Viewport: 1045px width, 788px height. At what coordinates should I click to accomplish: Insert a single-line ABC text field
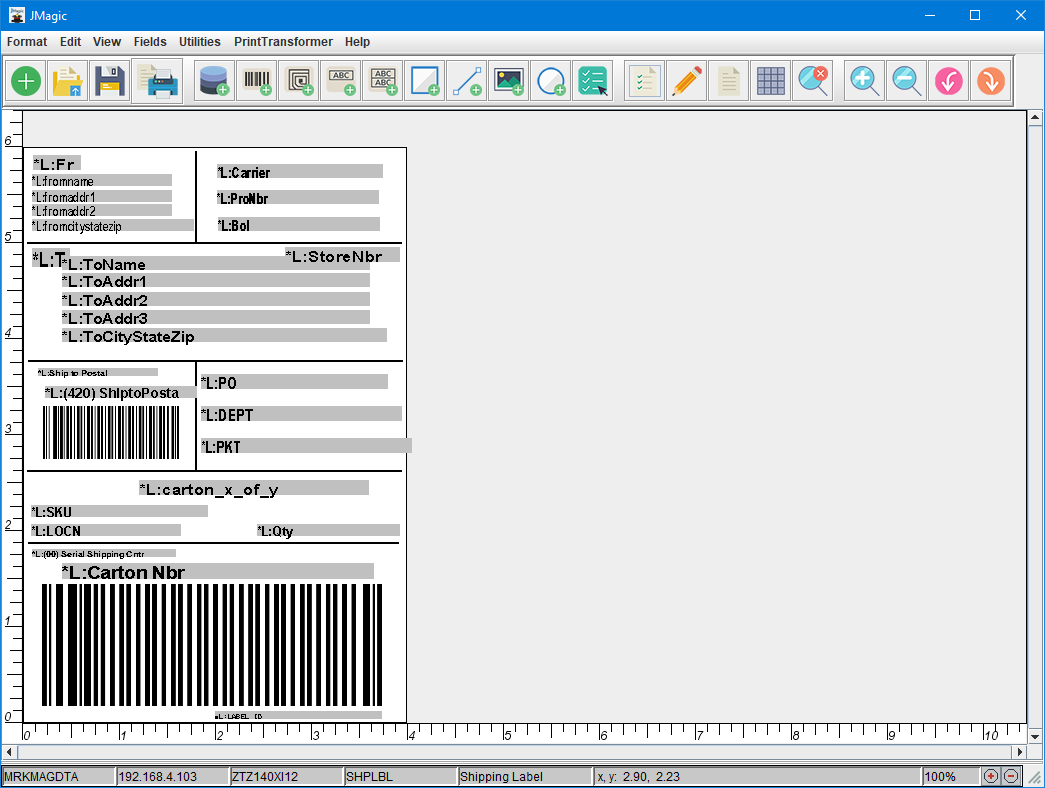(x=341, y=81)
